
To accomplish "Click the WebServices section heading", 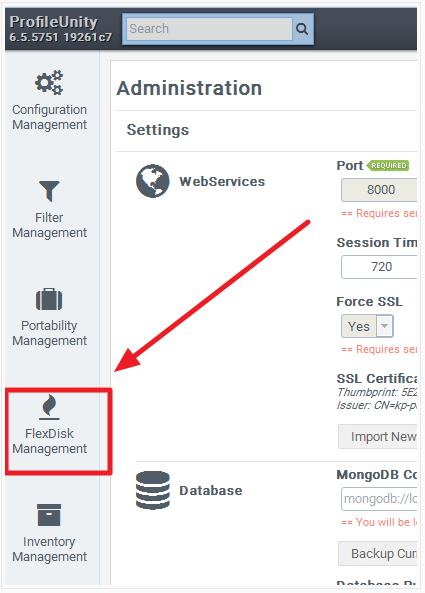I will pos(222,182).
